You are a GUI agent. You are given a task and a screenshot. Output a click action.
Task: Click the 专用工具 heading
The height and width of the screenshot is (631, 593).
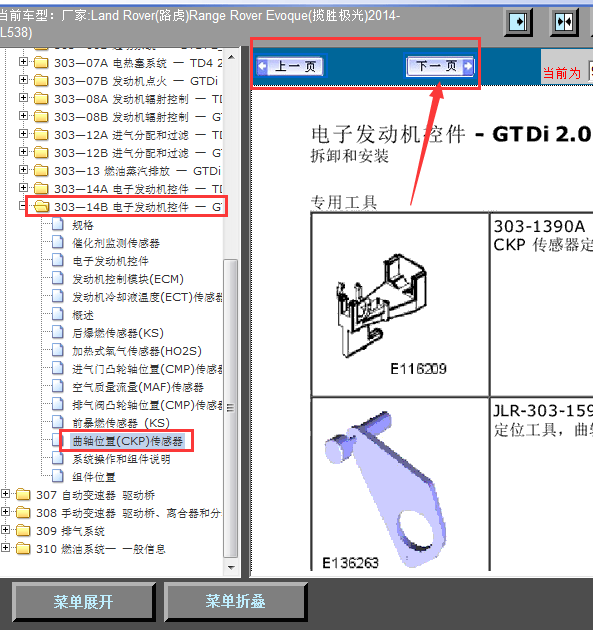344,202
